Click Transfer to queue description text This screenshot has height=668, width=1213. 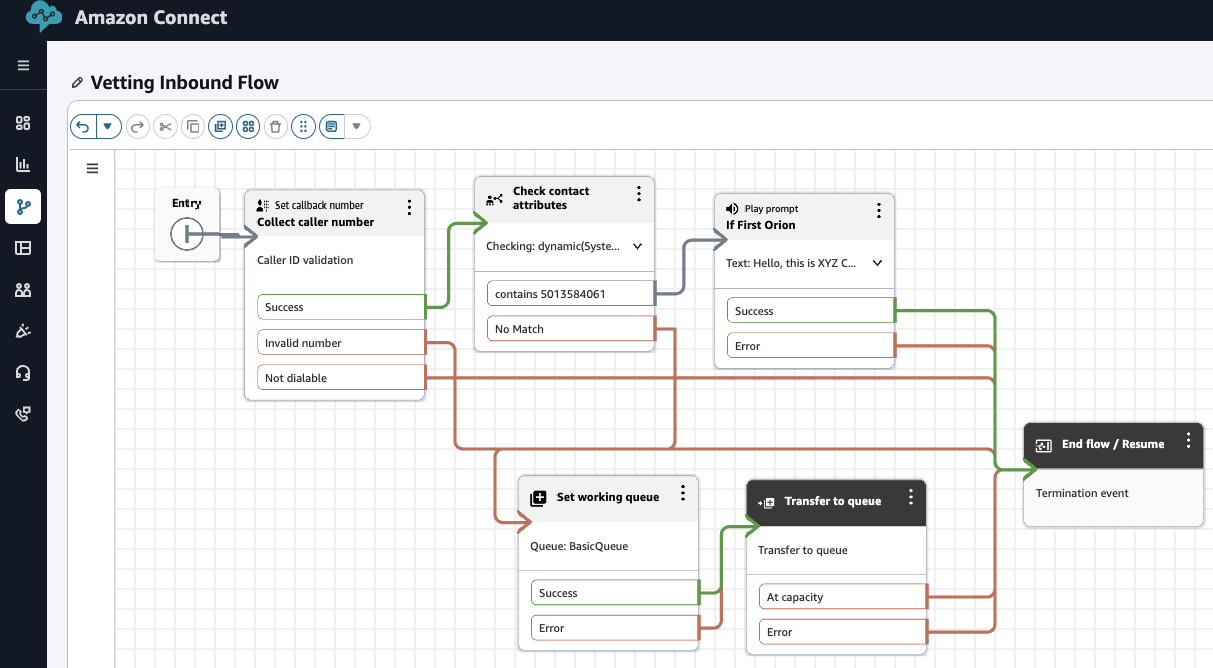(803, 550)
